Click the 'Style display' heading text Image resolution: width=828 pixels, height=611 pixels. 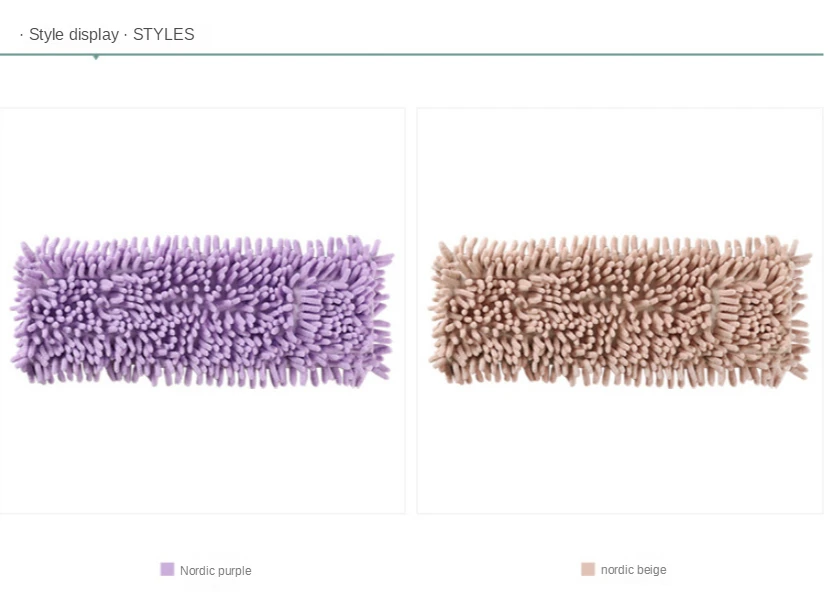coord(74,34)
